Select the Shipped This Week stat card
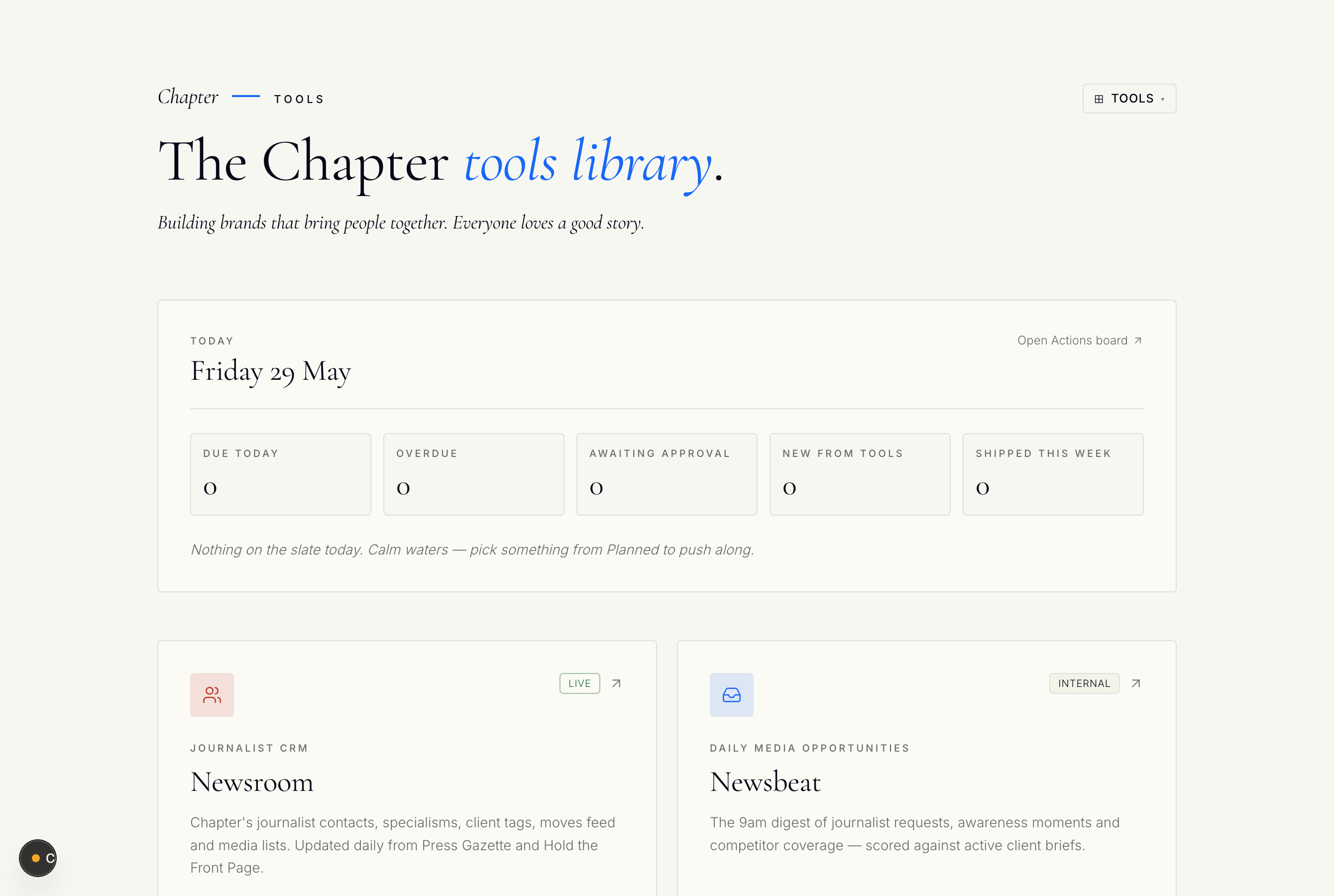Image resolution: width=1334 pixels, height=896 pixels. [1053, 474]
